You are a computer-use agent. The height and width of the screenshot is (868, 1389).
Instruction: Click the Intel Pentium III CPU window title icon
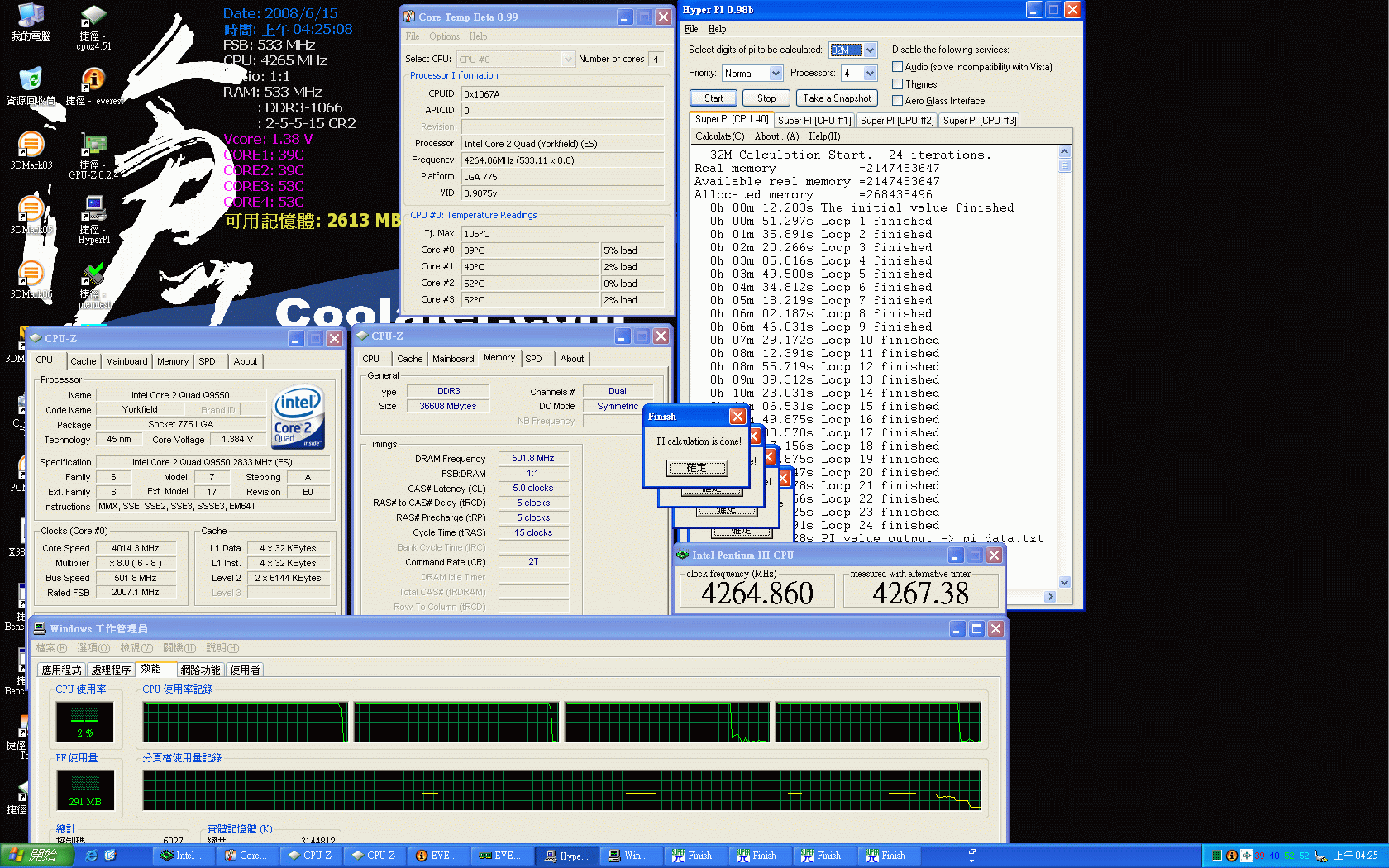683,556
